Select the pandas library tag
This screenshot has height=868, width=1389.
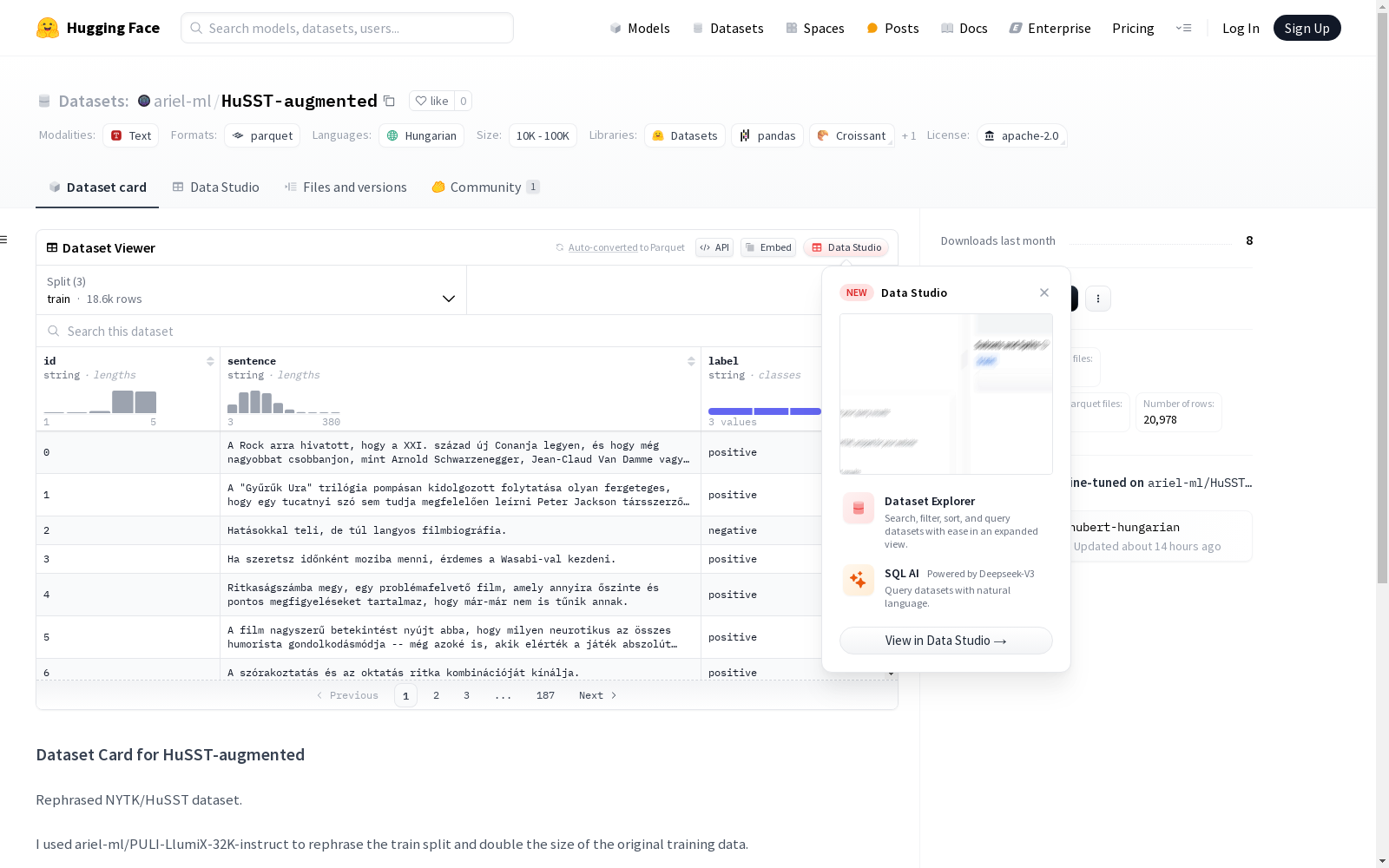767,135
